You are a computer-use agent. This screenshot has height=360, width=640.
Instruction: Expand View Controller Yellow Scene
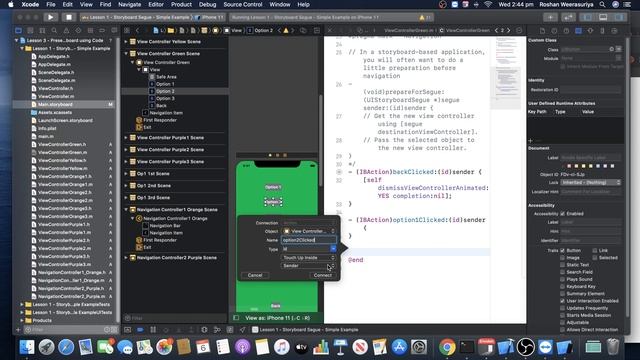(x=126, y=42)
